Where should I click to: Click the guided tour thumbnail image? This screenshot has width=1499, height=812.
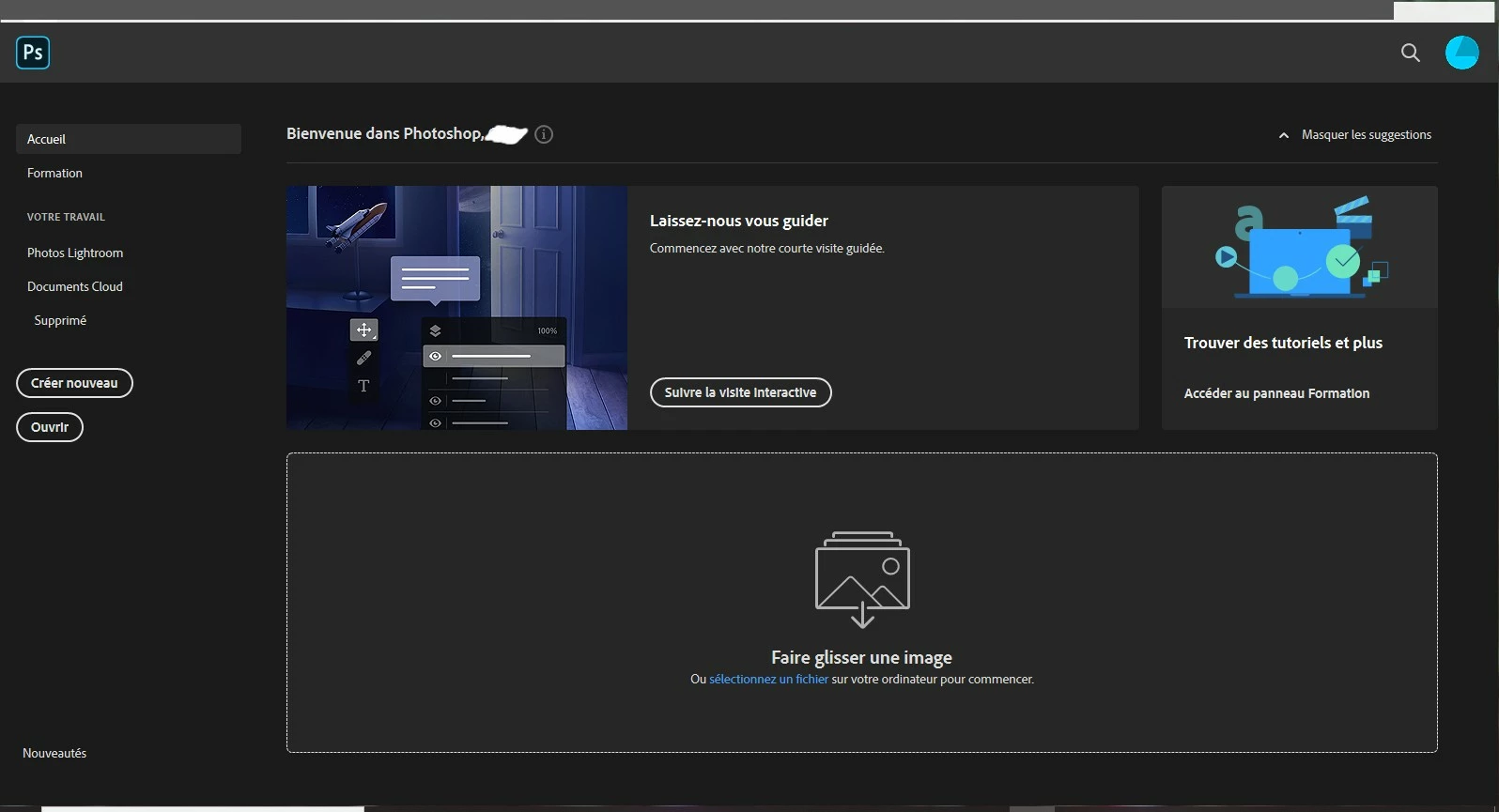456,308
